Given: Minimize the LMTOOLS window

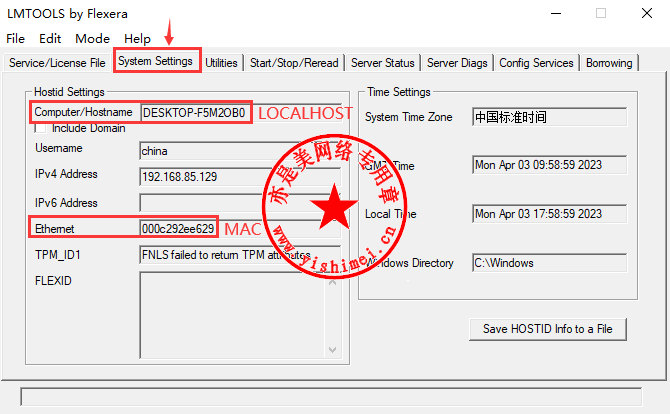Looking at the screenshot, I should [x=556, y=13].
